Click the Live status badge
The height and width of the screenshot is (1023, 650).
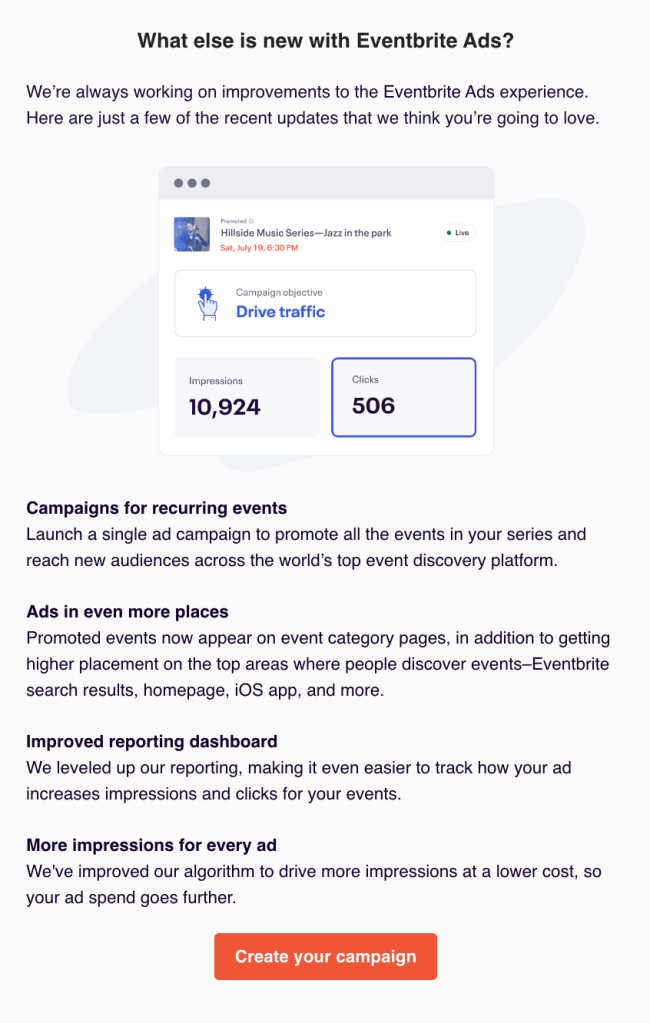[x=456, y=233]
